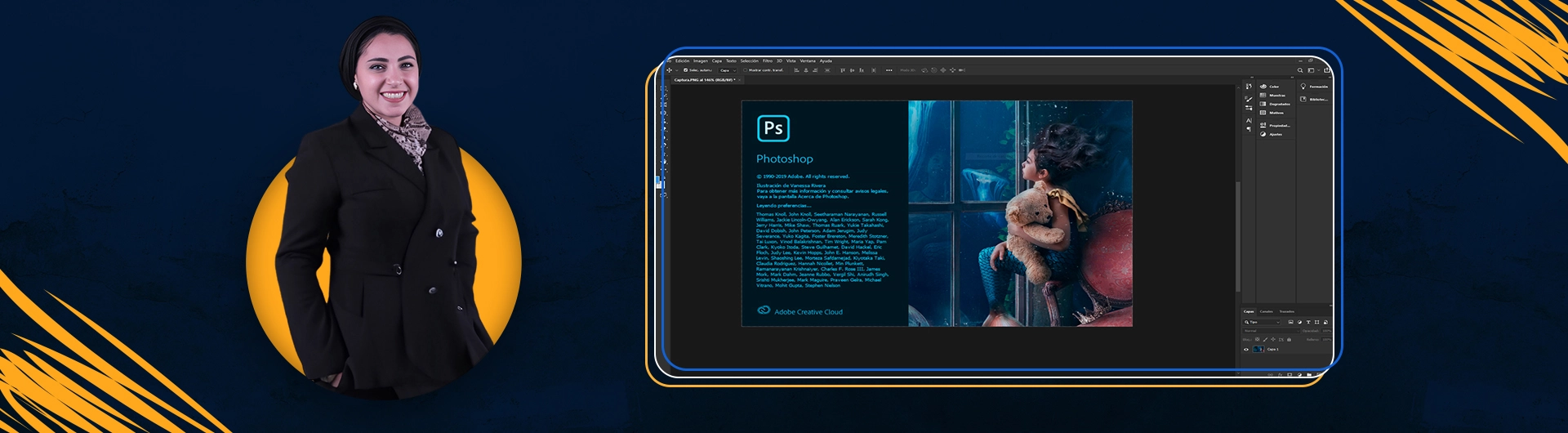Click the Relleno value field
Screen dimensions: 1568x433
pos(1325,339)
